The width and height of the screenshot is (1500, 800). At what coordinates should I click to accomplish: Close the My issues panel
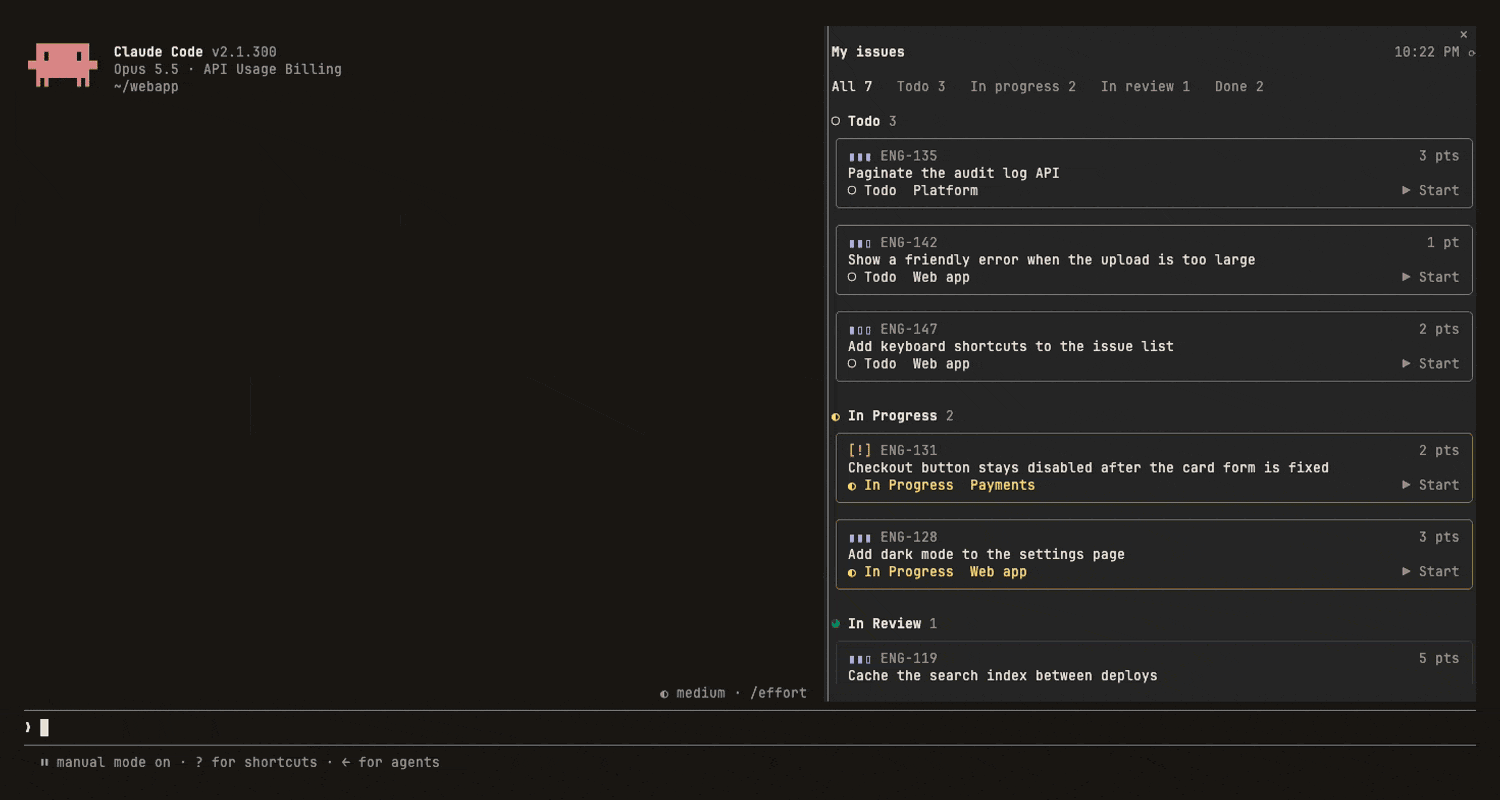(x=1464, y=35)
